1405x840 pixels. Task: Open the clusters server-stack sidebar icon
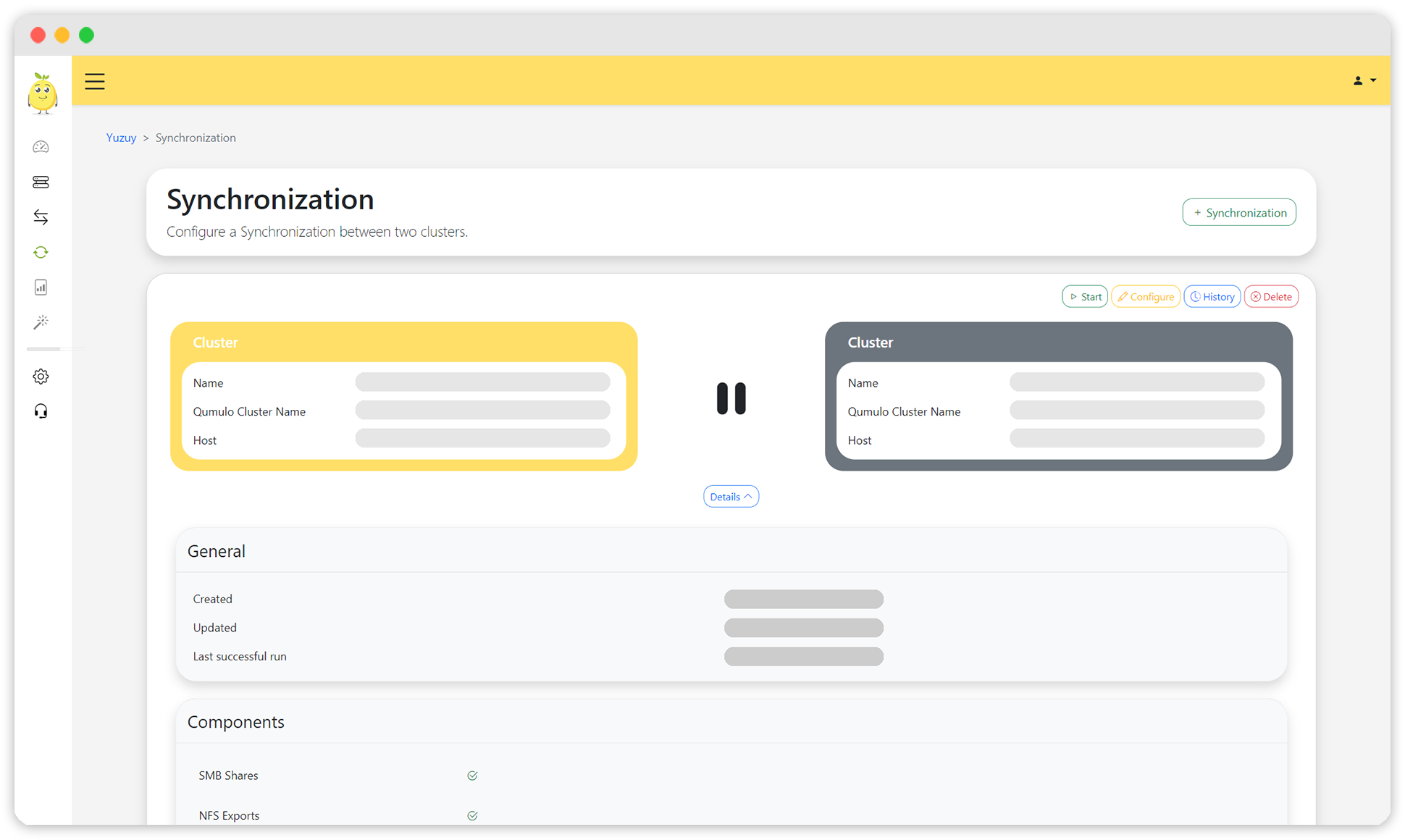pos(41,182)
